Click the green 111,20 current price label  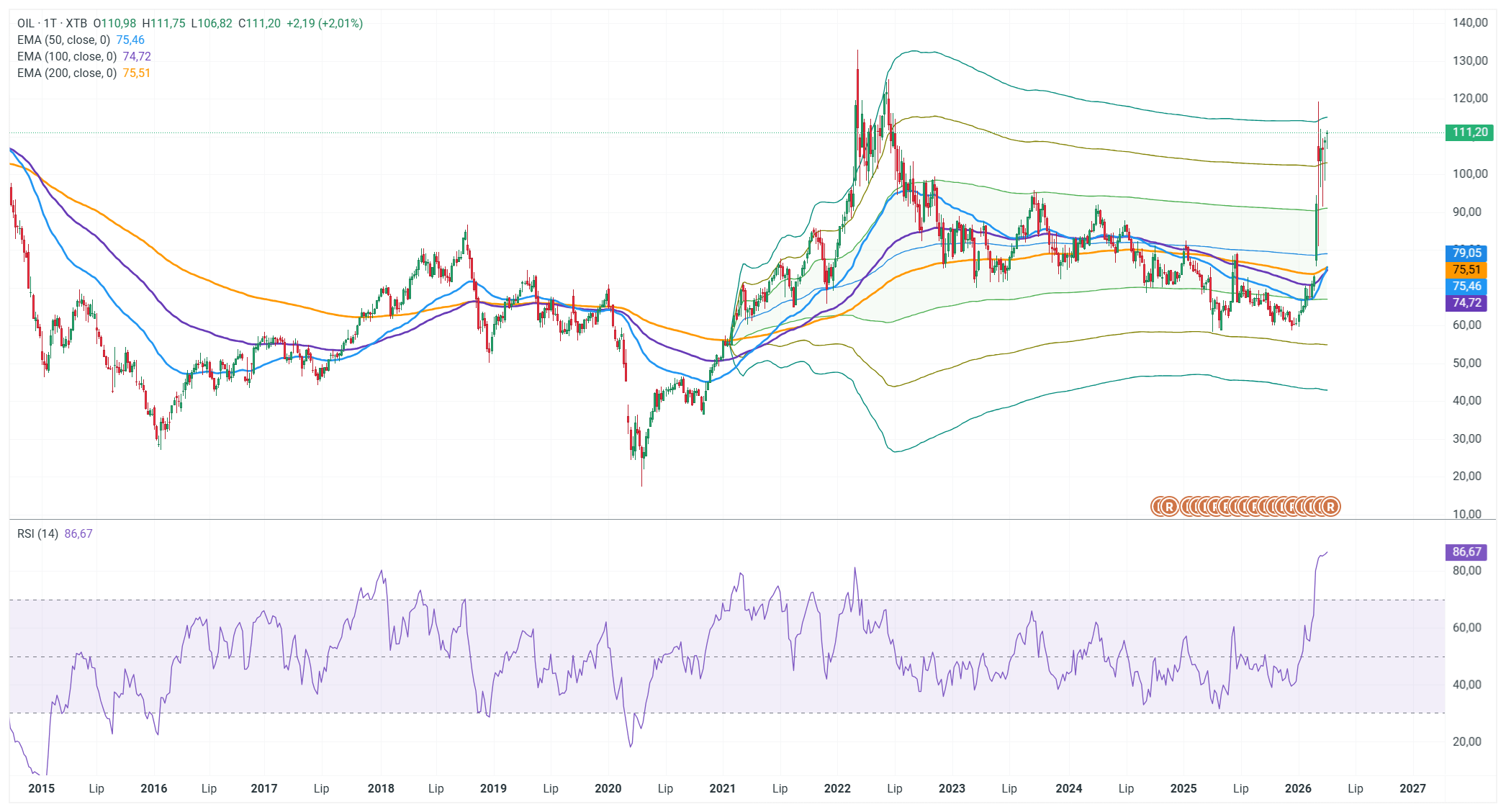(1469, 132)
